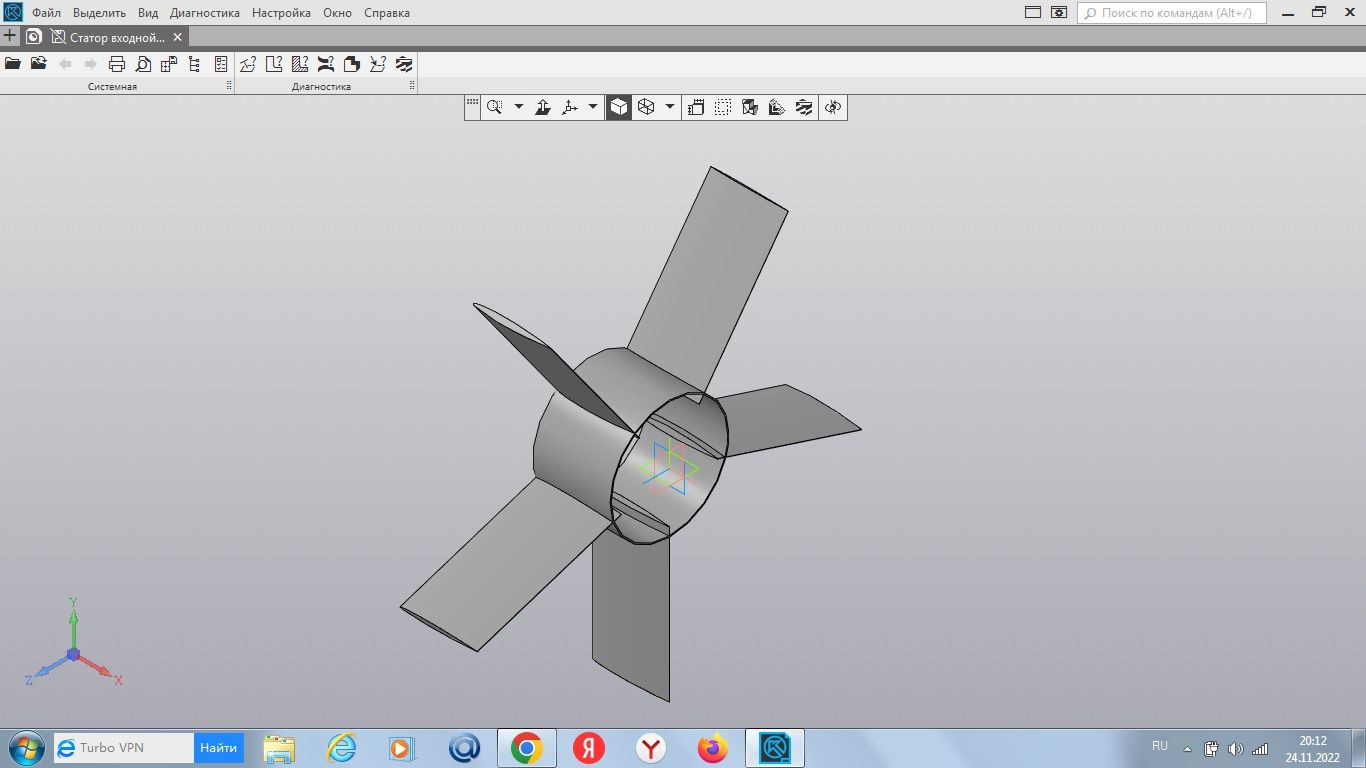Click the section view icon in view toolbar
Viewport: 1366px width, 768px height.
[x=750, y=107]
